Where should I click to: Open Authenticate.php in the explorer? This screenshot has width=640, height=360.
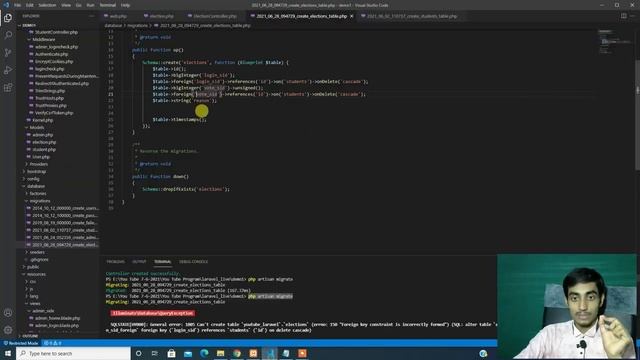[x=52, y=54]
